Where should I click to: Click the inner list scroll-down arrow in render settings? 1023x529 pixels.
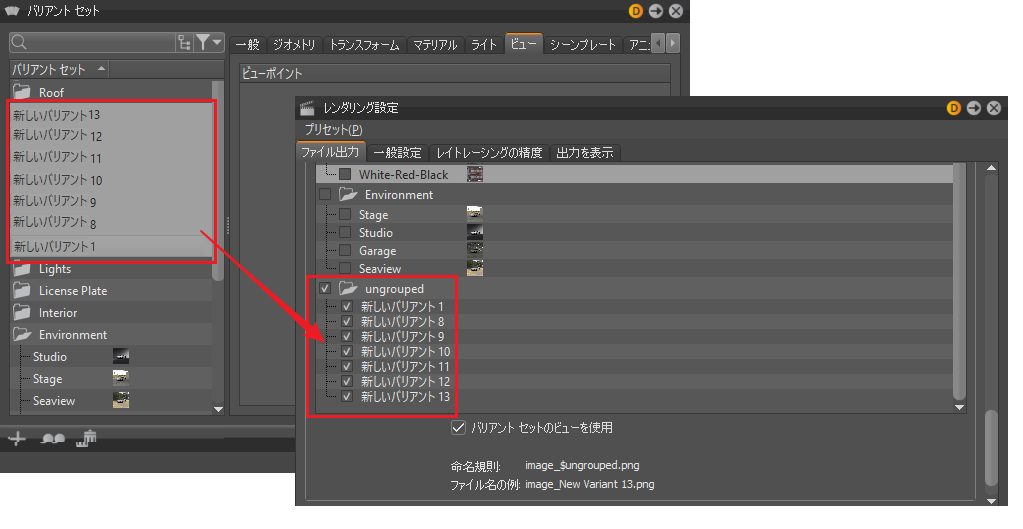coord(959,408)
